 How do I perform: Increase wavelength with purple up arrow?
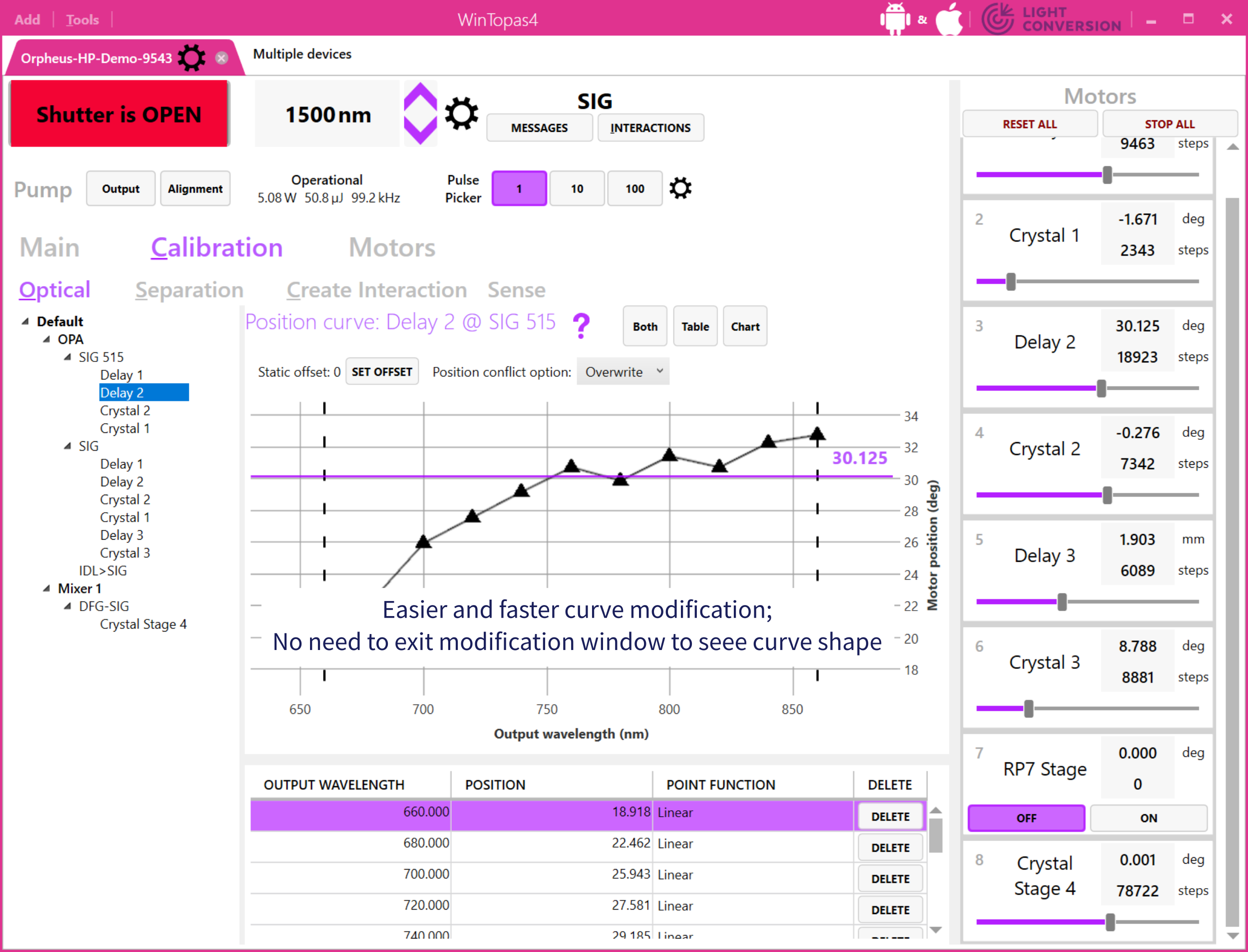420,97
